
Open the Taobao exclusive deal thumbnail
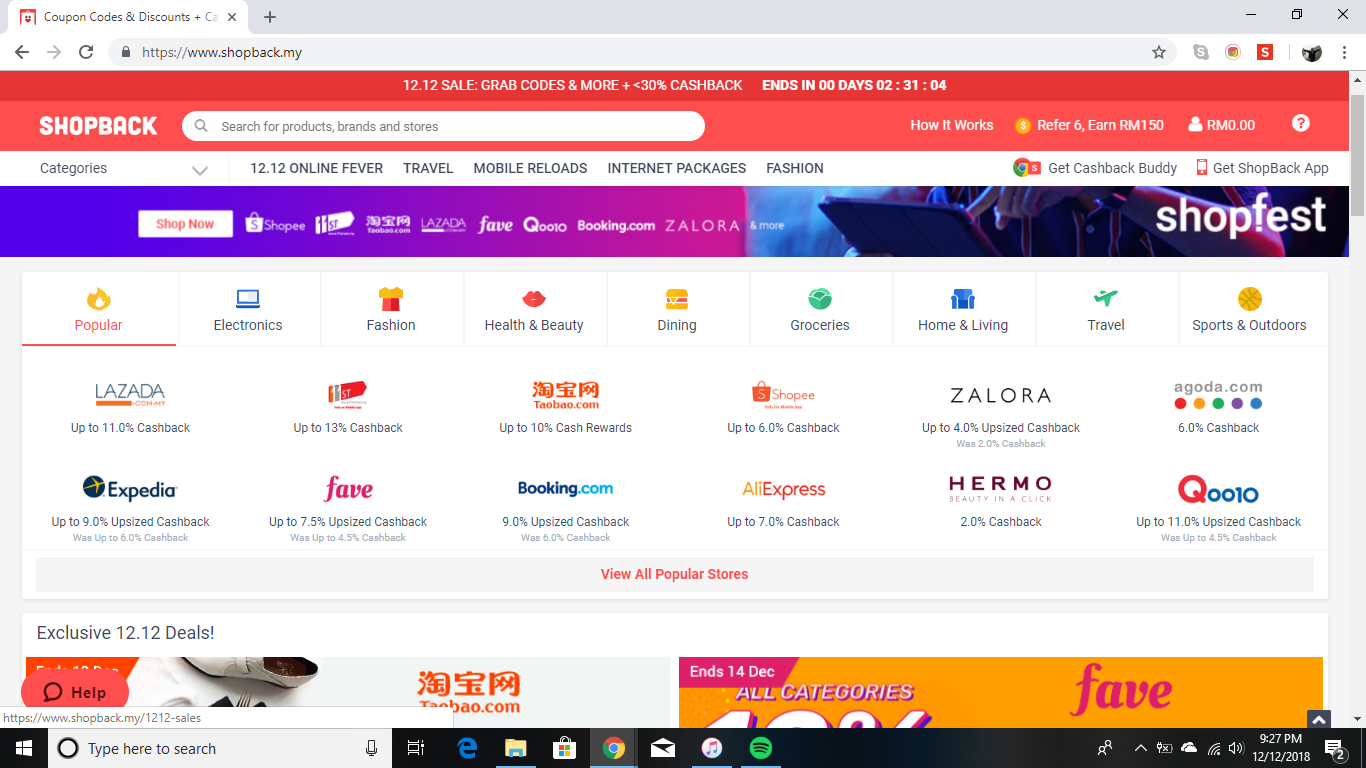click(x=348, y=692)
